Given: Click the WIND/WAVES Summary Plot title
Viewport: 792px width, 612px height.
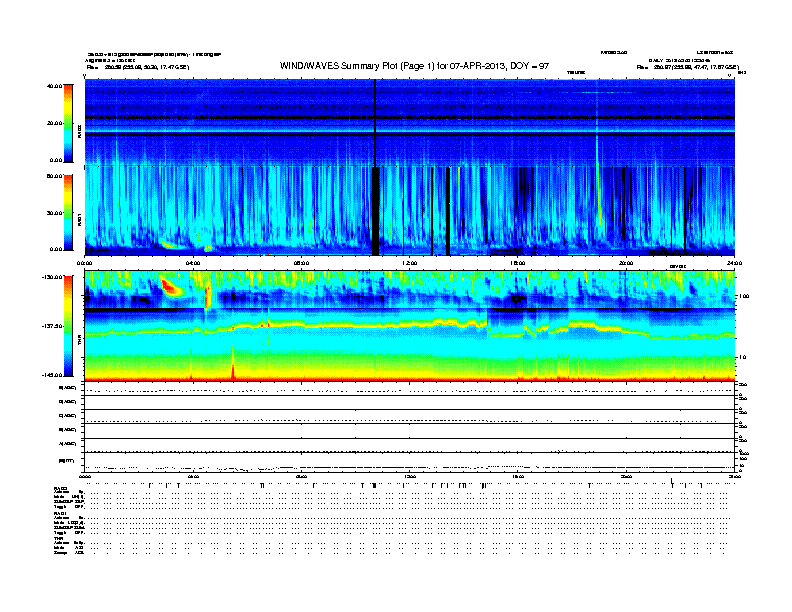Looking at the screenshot, I should coord(414,66).
